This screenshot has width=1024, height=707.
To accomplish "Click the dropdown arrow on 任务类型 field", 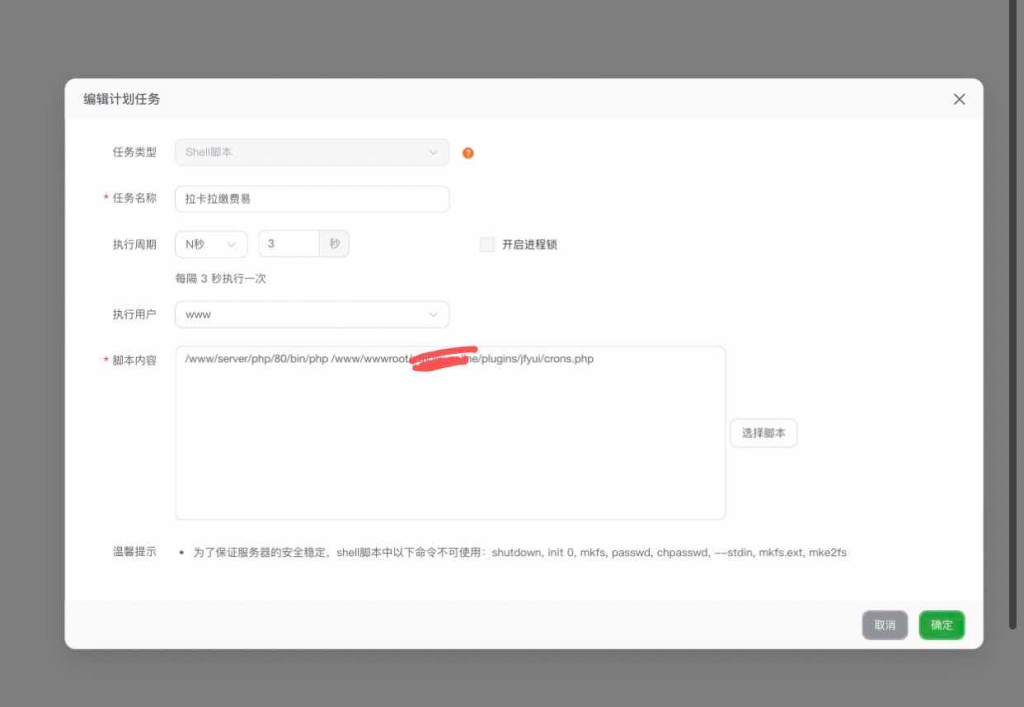I will (433, 152).
